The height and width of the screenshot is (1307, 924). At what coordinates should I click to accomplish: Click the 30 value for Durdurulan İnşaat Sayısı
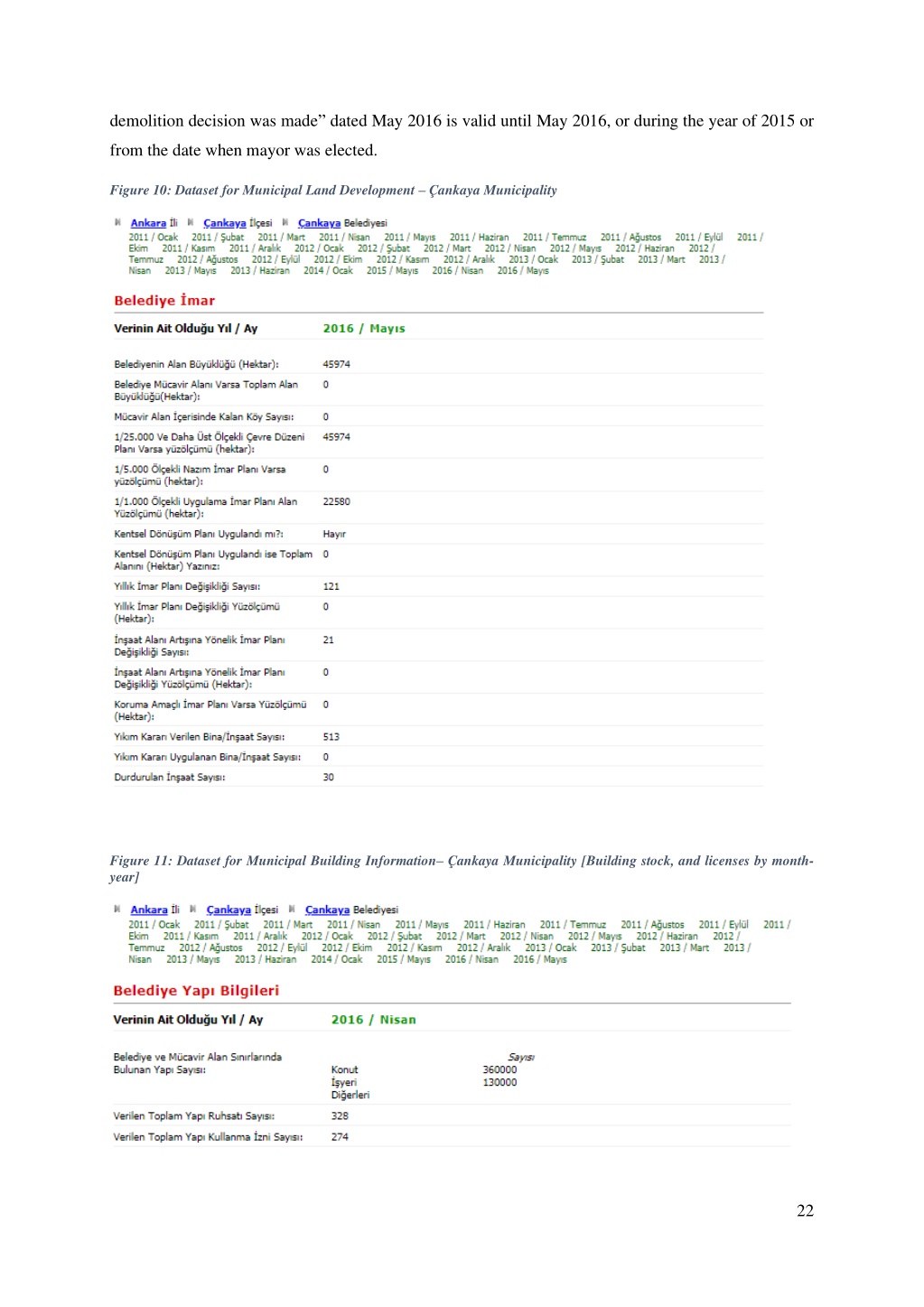pyautogui.click(x=329, y=777)
